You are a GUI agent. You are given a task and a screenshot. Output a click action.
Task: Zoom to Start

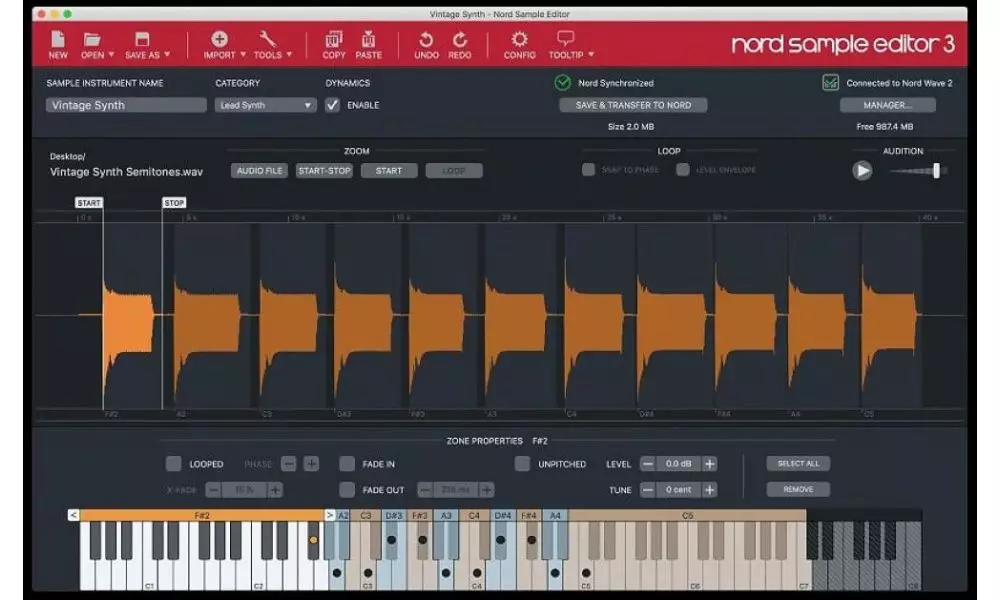pos(389,171)
